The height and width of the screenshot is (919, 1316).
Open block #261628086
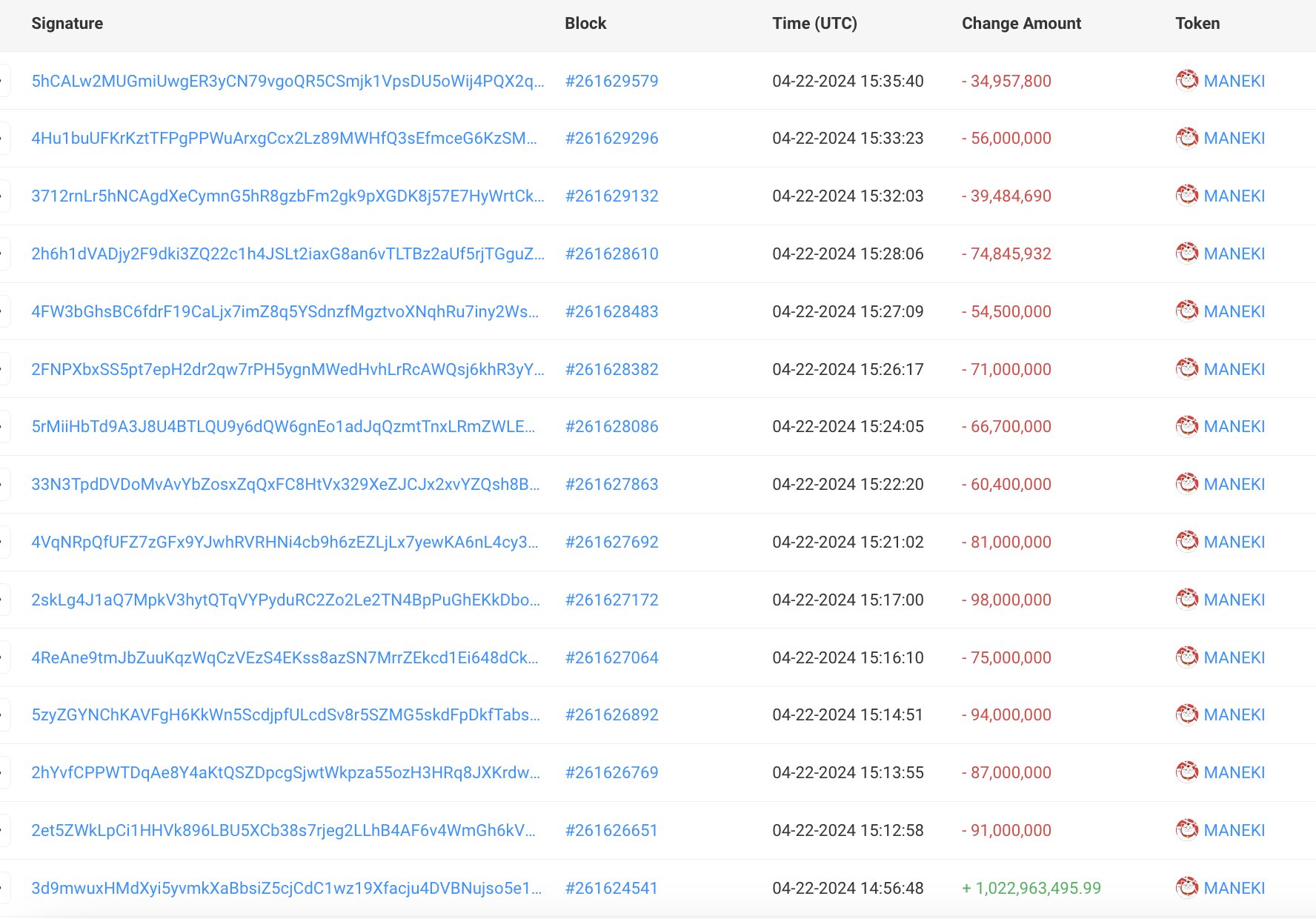pos(611,426)
